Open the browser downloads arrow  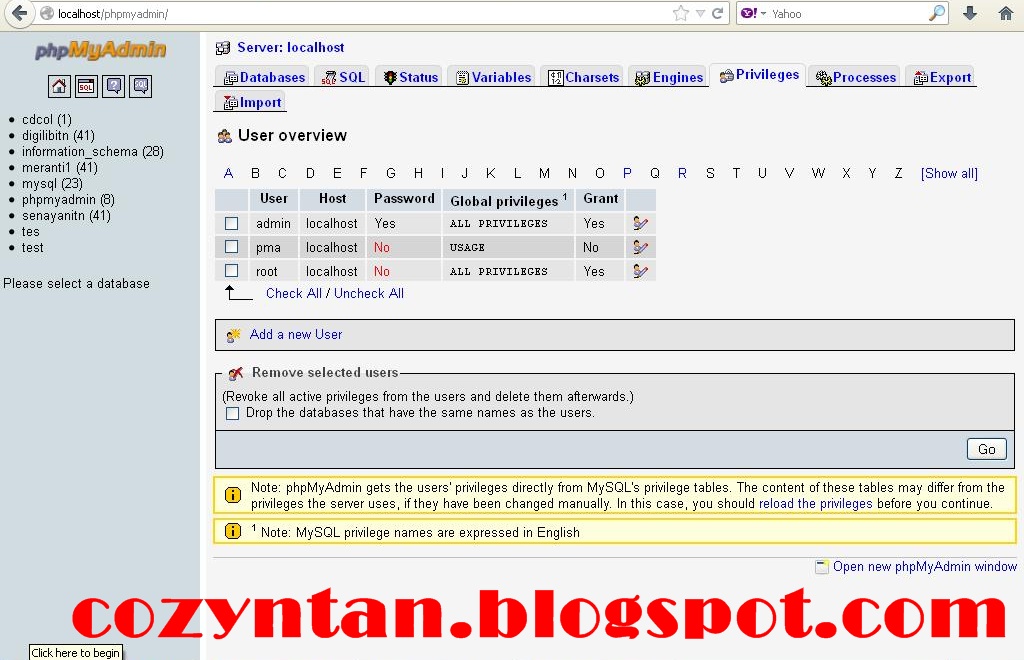point(970,13)
